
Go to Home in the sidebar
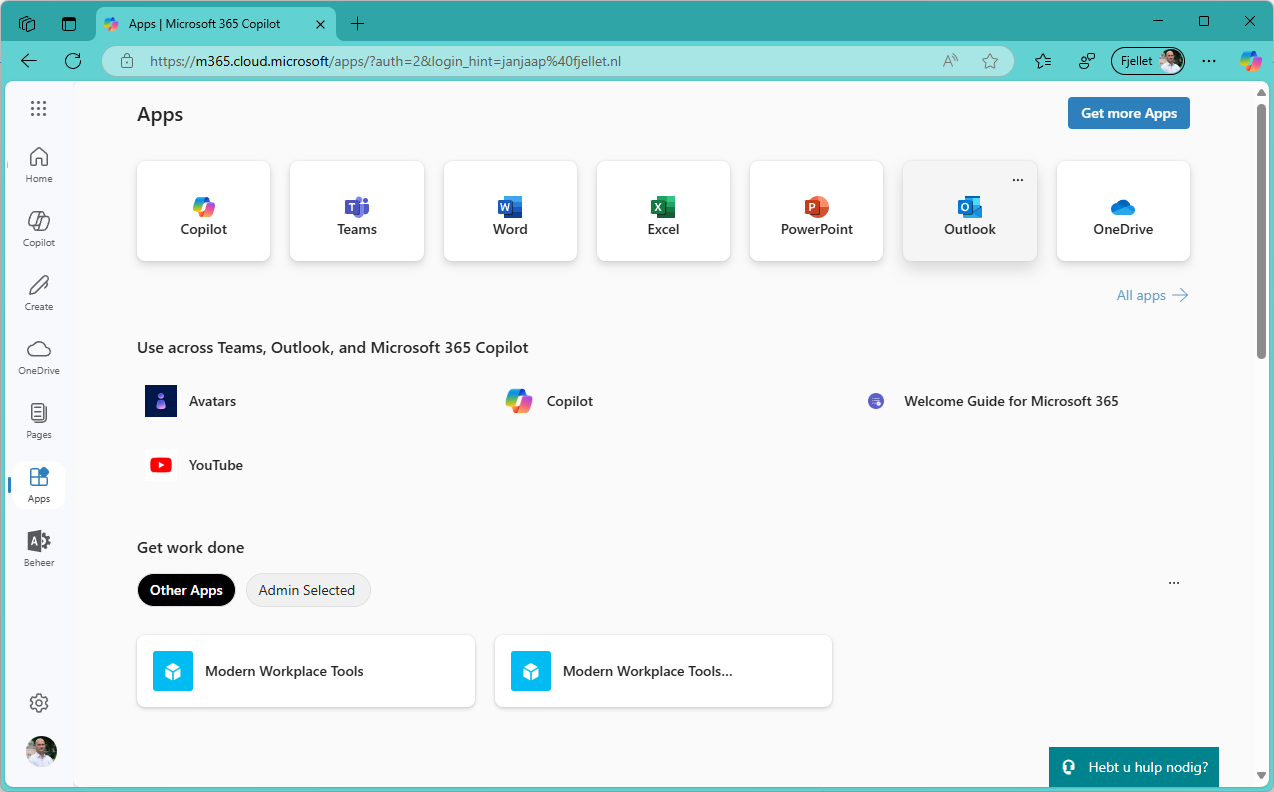(39, 165)
